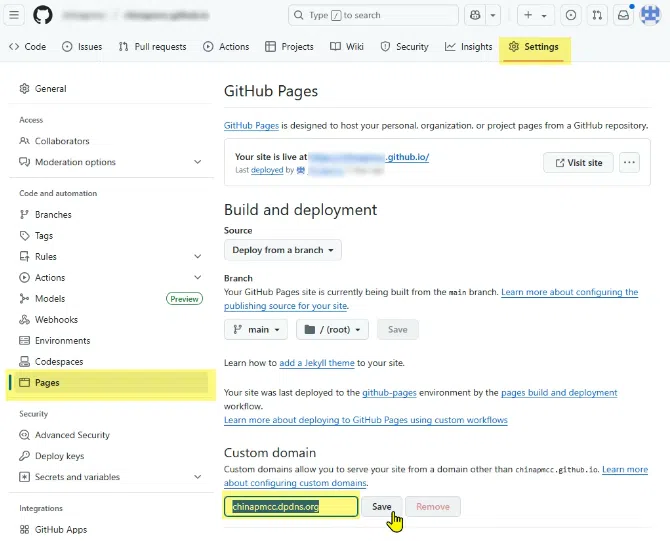The width and height of the screenshot is (670, 541).
Task: Switch to the Insights tab
Action: (468, 47)
